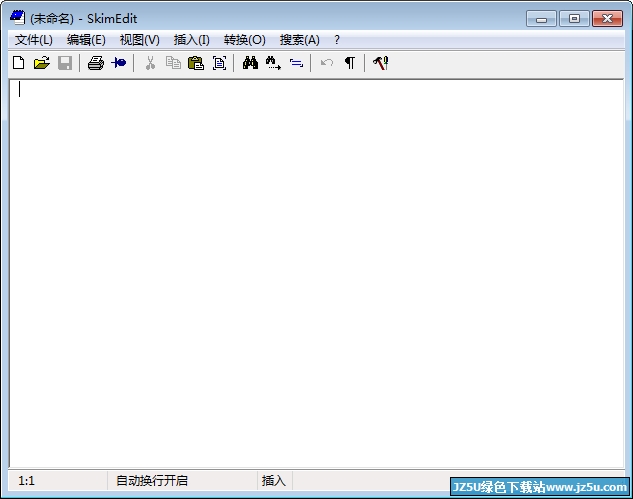Open the 文件(L) menu
Screen dimensions: 633x499
point(34,40)
